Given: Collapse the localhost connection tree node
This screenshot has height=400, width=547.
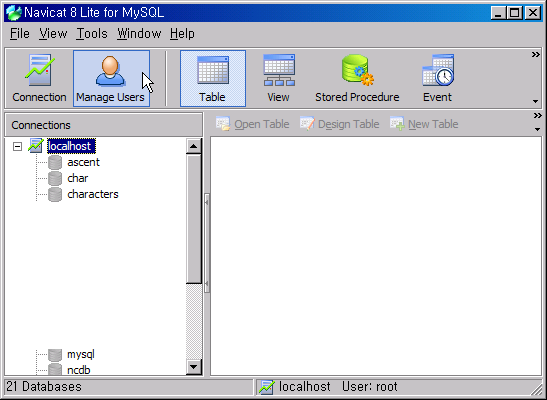Looking at the screenshot, I should (17, 146).
